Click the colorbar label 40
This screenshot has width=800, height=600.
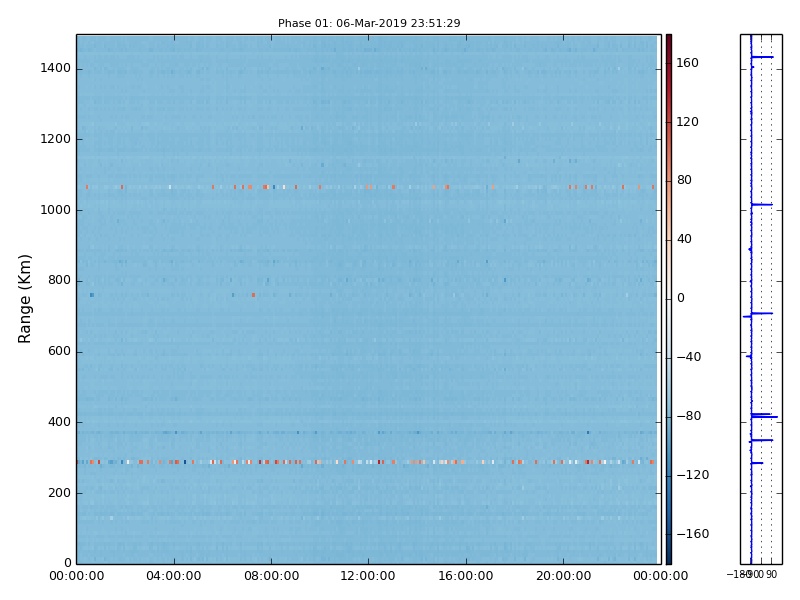pyautogui.click(x=684, y=239)
